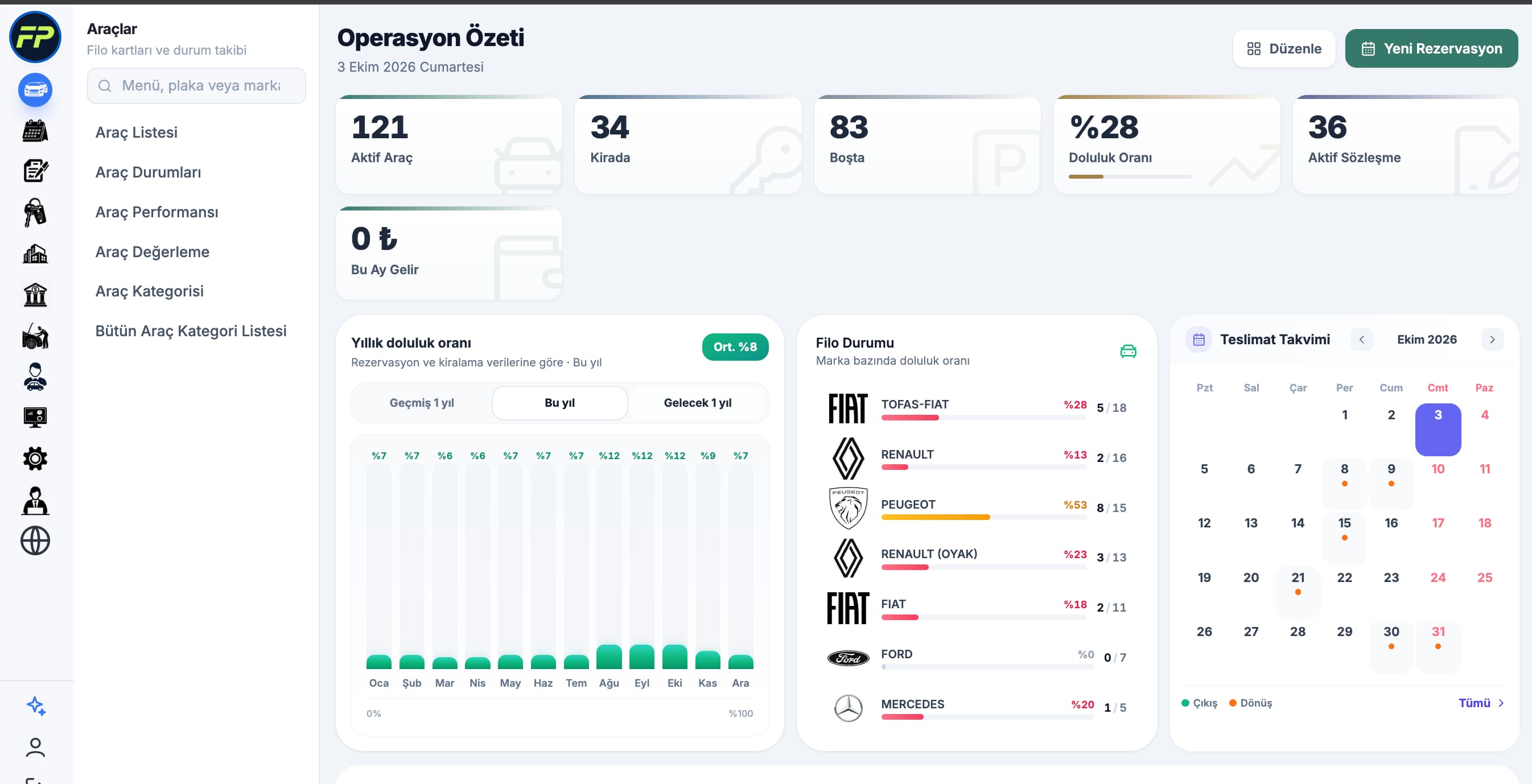The width and height of the screenshot is (1532, 784).
Task: Click the car icon in Filo Durumu card
Action: [x=1128, y=351]
